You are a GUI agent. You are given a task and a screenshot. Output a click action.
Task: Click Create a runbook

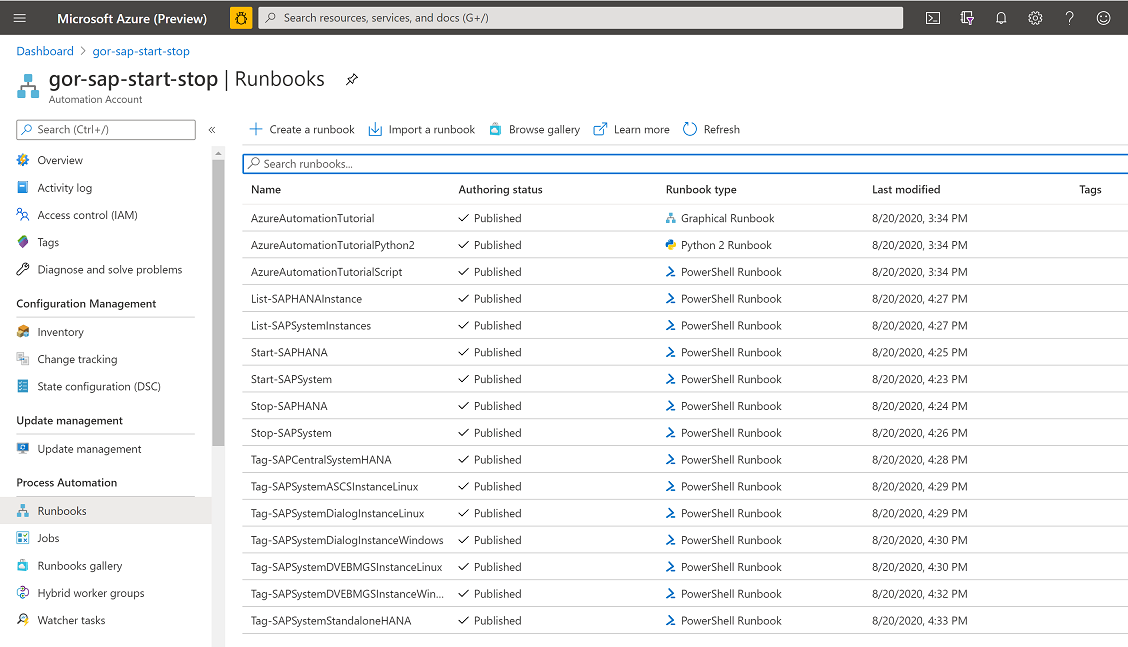(x=302, y=130)
